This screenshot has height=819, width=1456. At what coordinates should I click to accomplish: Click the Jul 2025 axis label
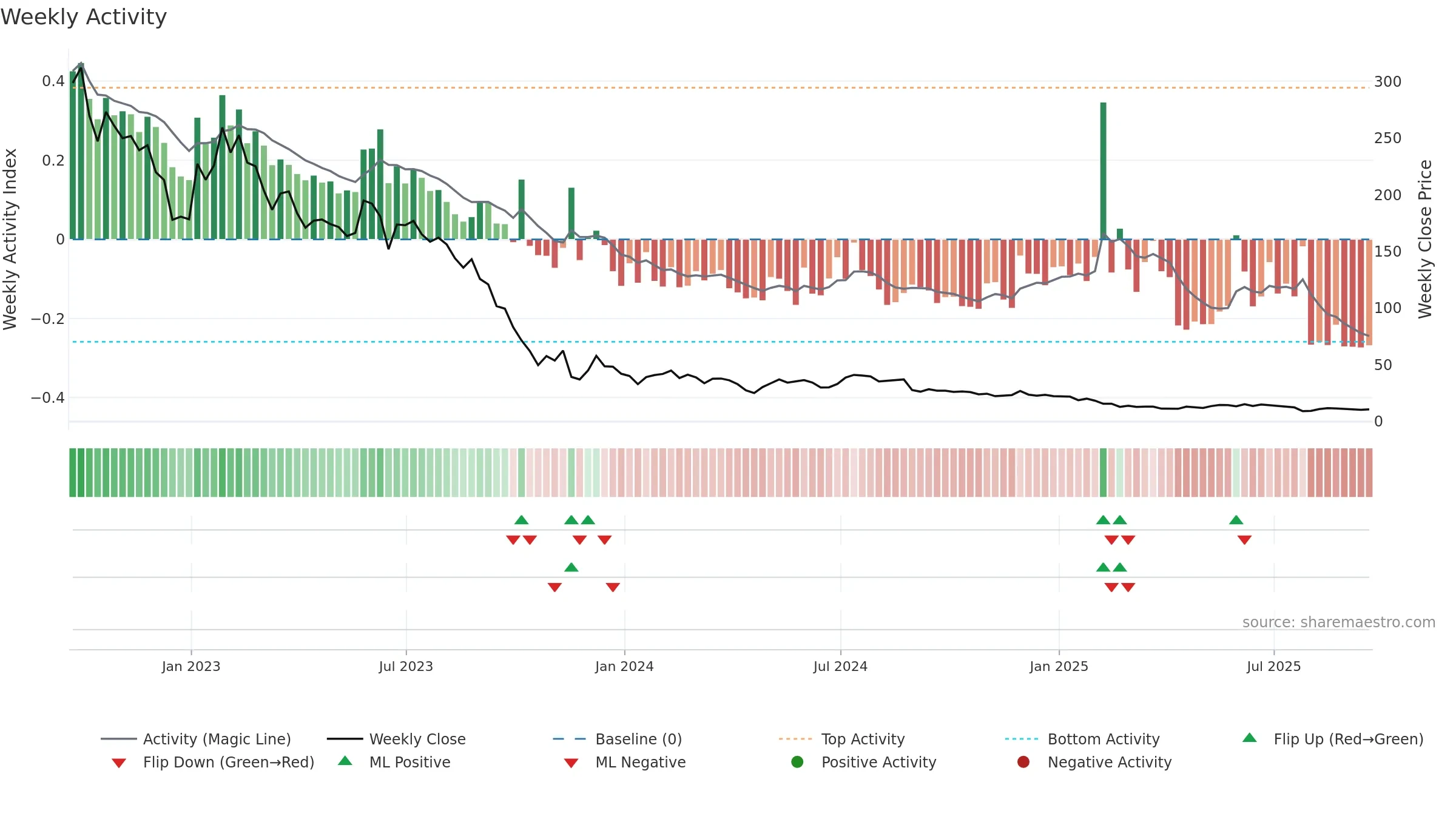1273,666
